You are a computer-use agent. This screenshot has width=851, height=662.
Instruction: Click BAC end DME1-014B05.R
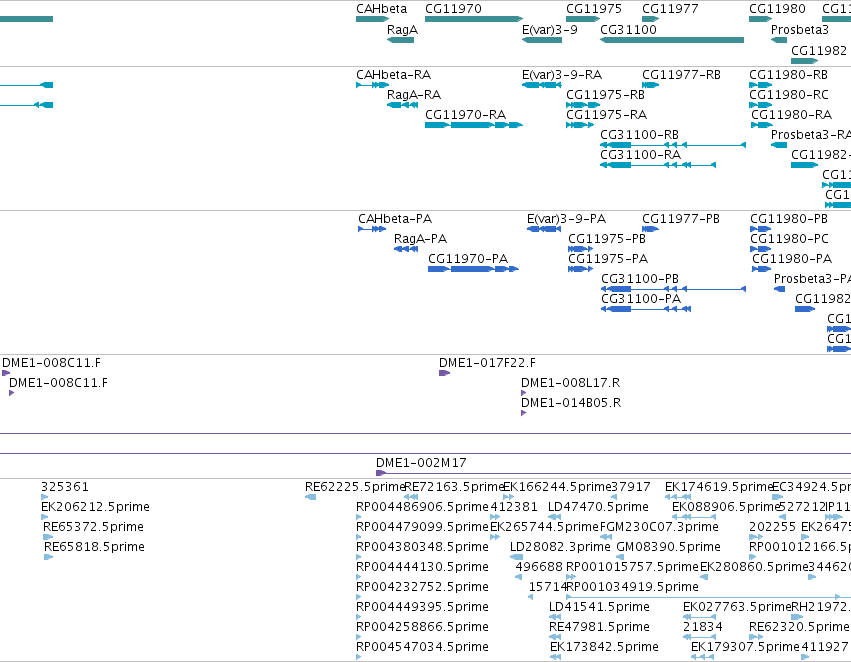pos(523,413)
